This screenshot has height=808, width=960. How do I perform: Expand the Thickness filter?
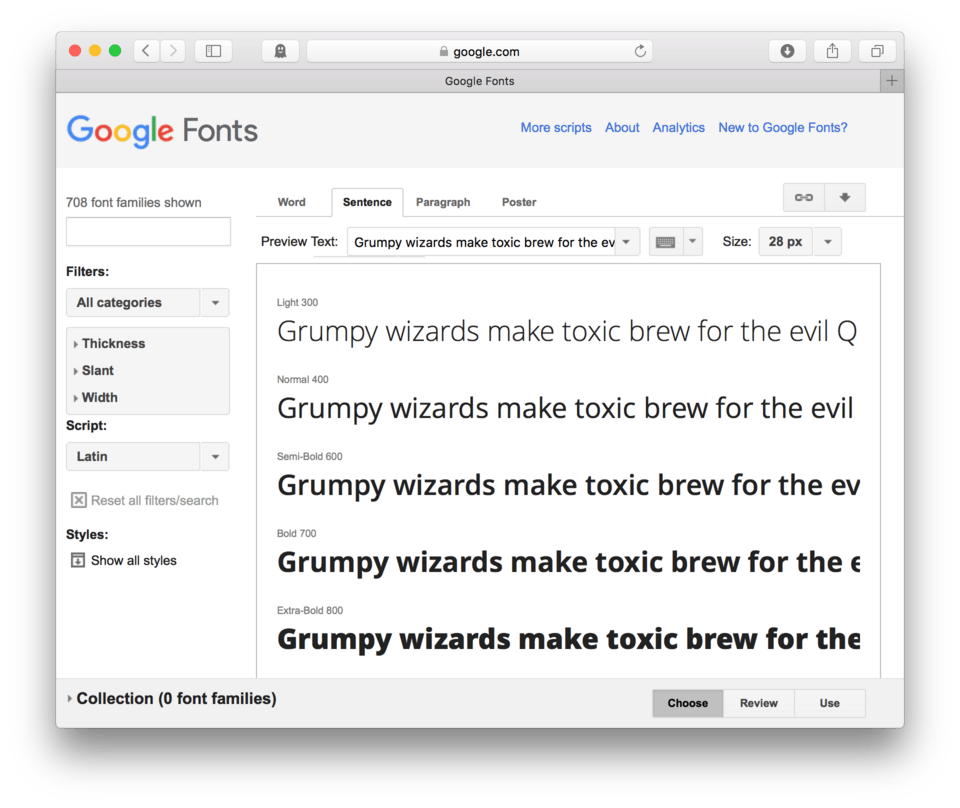(110, 343)
